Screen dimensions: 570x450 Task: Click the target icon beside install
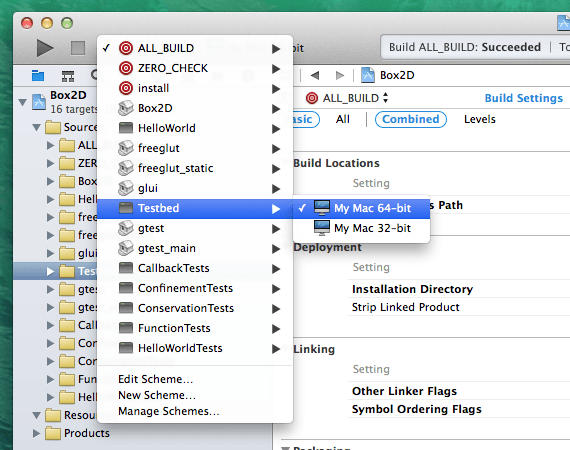[126, 88]
